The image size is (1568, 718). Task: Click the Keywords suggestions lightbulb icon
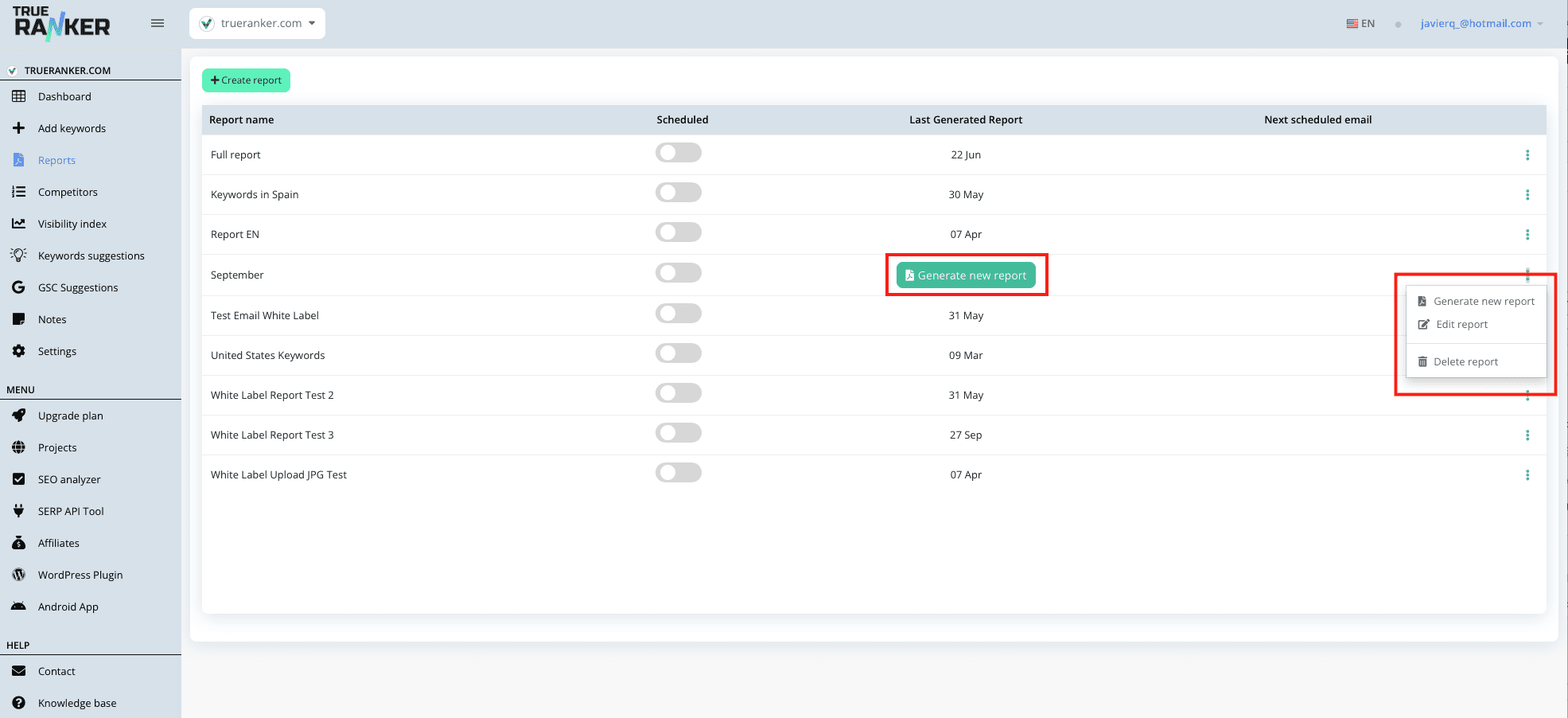coord(19,256)
